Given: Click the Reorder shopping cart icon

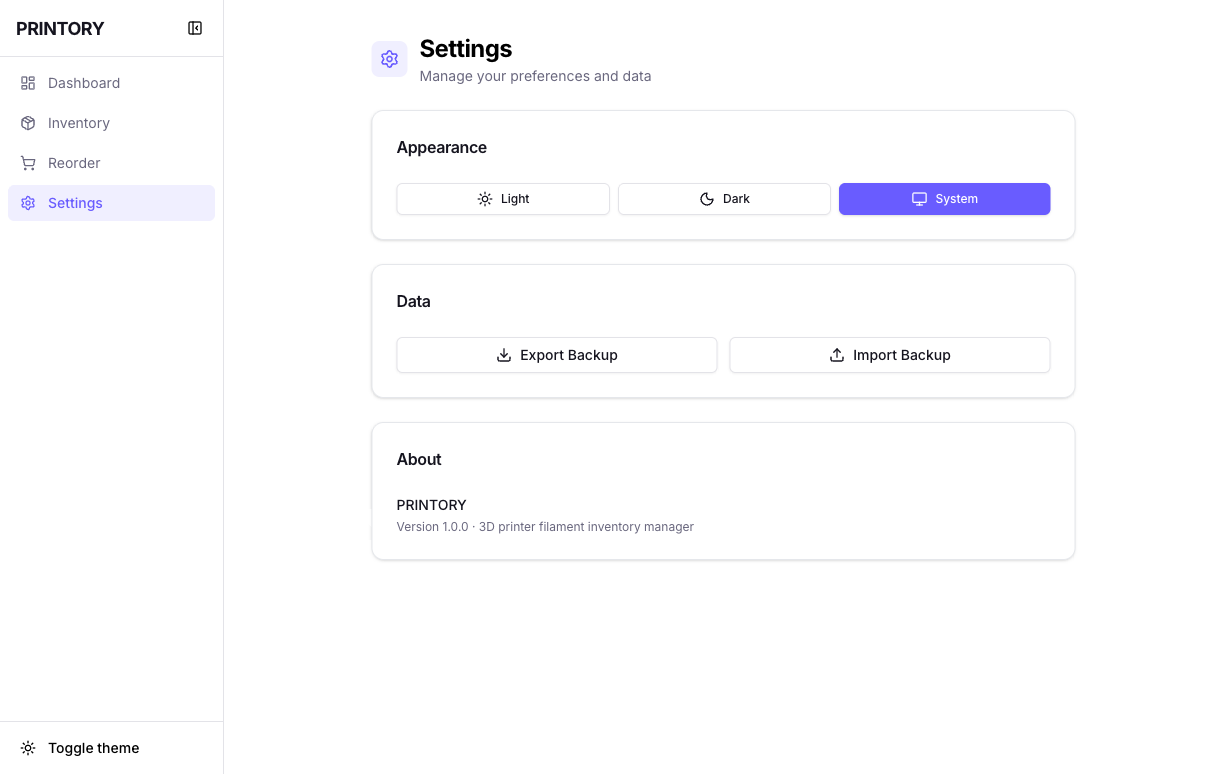Looking at the screenshot, I should pos(28,163).
